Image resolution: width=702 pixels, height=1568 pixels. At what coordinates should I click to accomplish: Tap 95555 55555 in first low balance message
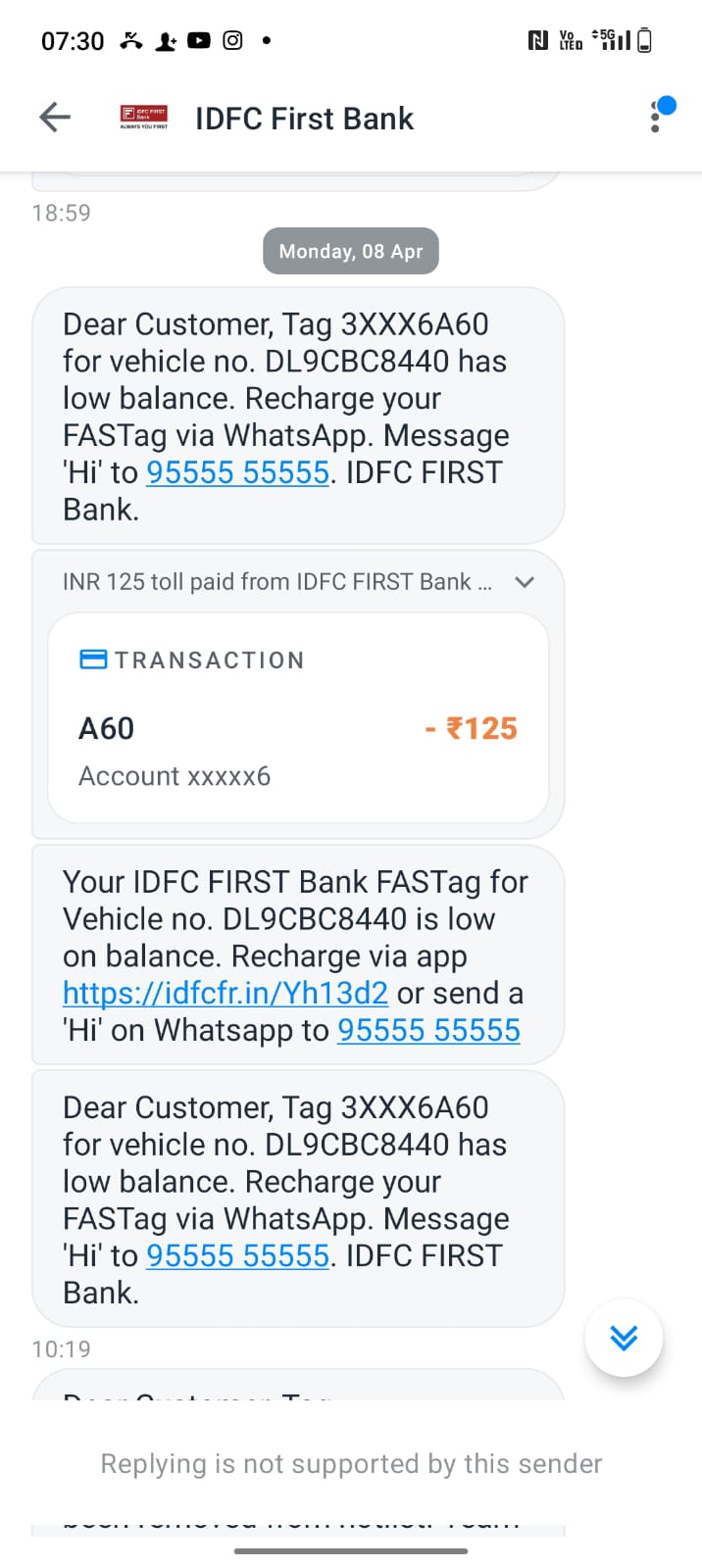237,472
